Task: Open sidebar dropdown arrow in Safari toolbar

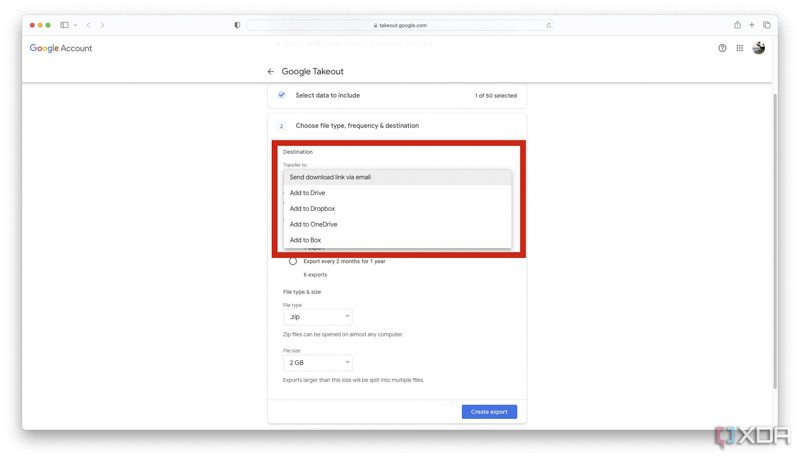Action: 76,25
